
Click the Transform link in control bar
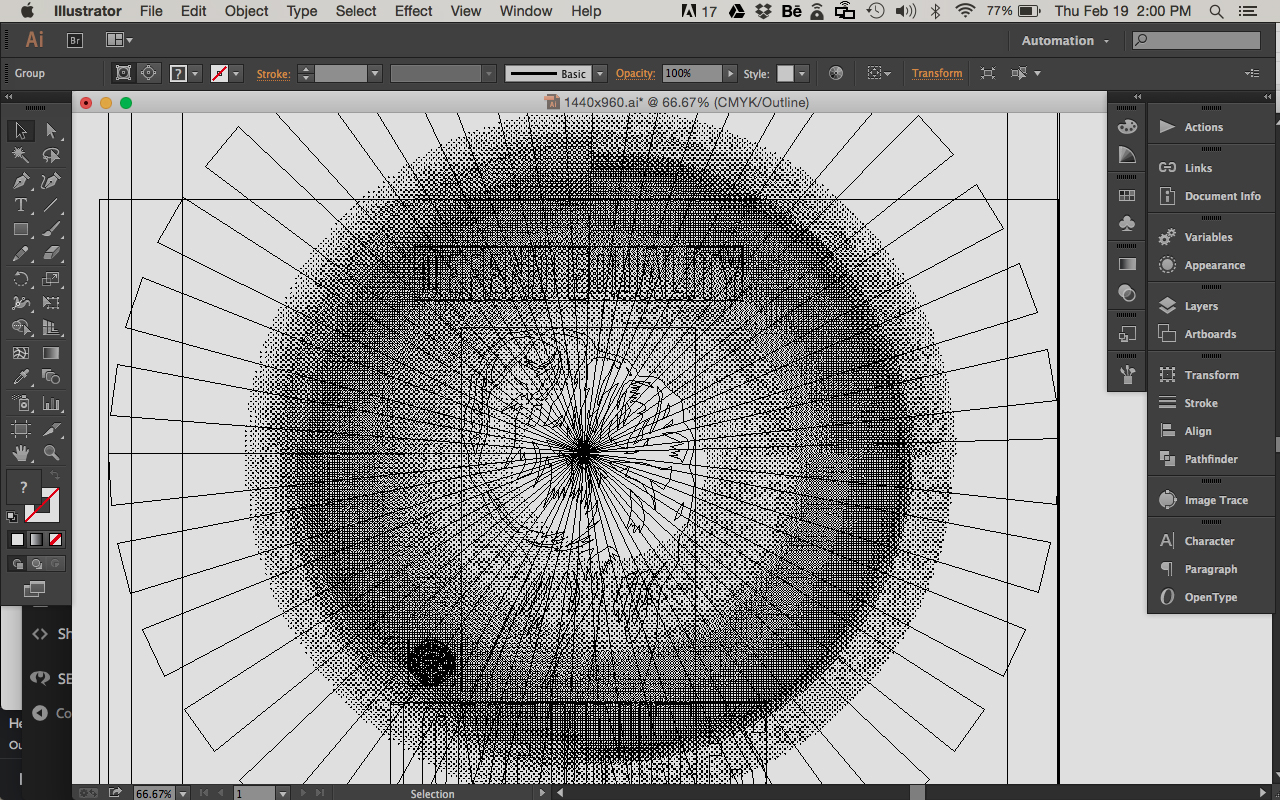click(x=937, y=73)
